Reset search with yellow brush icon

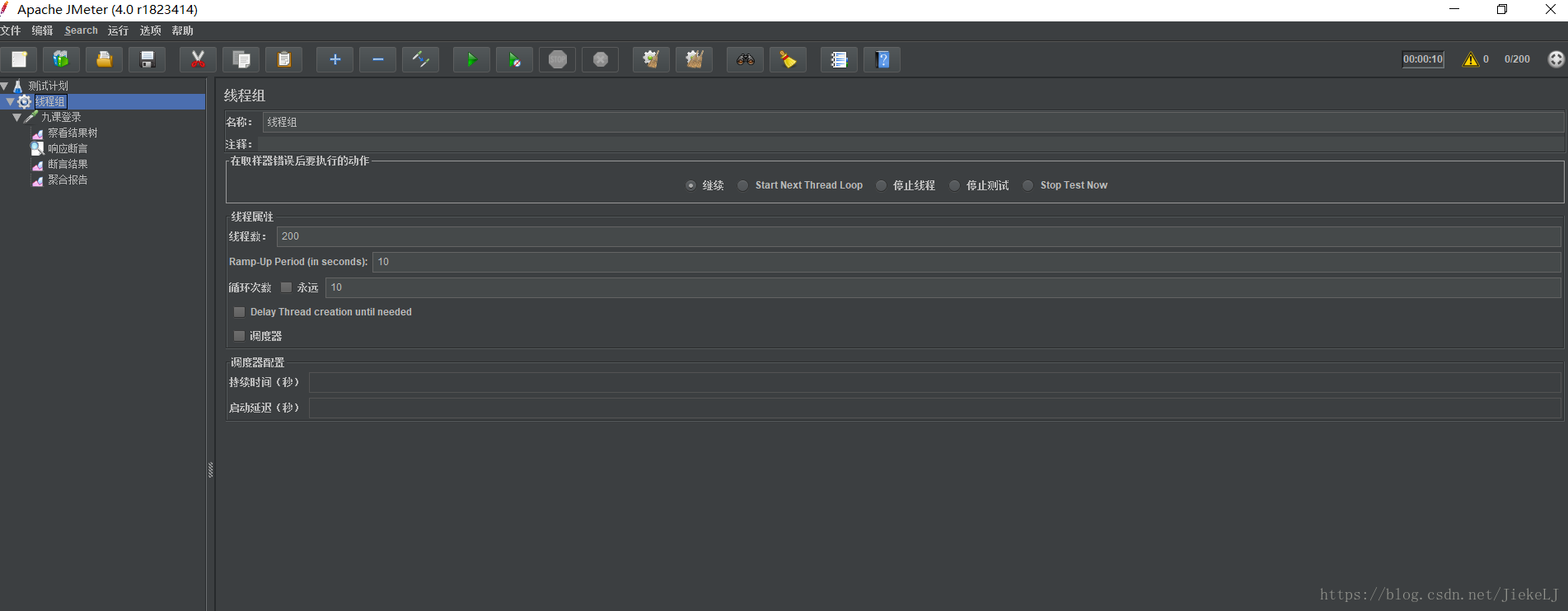(788, 59)
